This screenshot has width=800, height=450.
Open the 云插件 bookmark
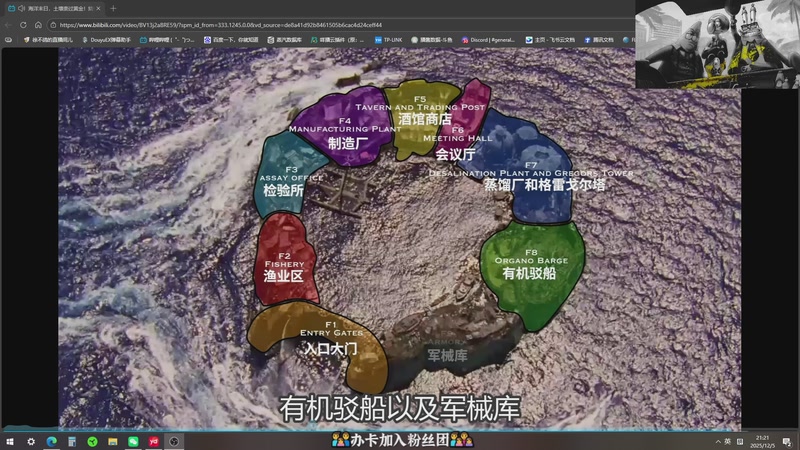[x=337, y=39]
